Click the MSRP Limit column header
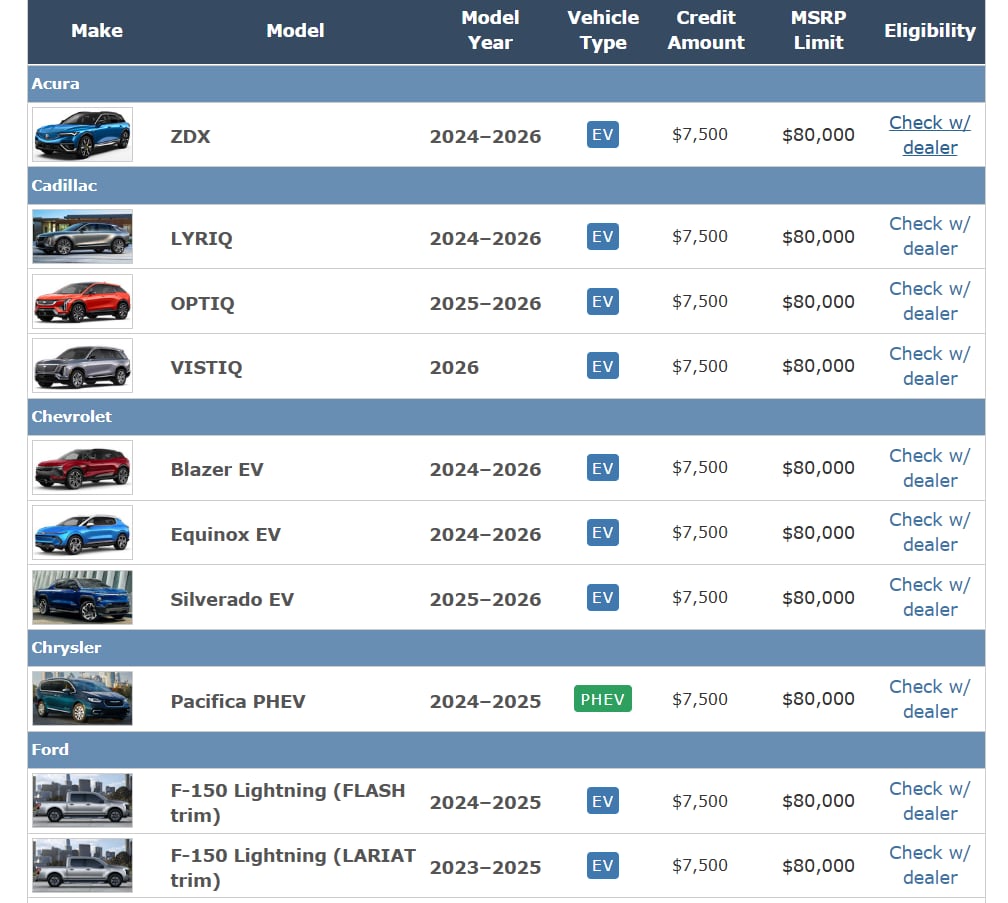Screen dimensions: 1008x903 coord(818,31)
